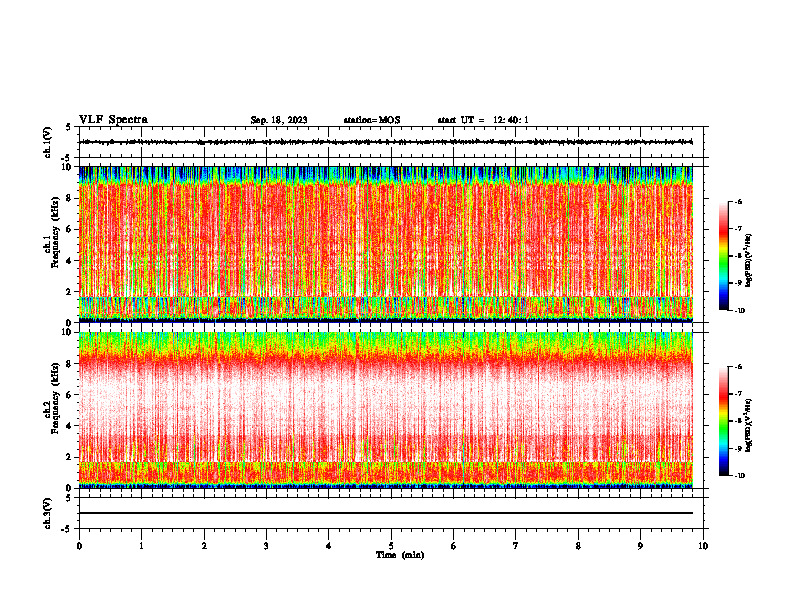Click the "ch.1(V)" waveform axis label
This screenshot has width=792, height=612.
click(x=48, y=142)
